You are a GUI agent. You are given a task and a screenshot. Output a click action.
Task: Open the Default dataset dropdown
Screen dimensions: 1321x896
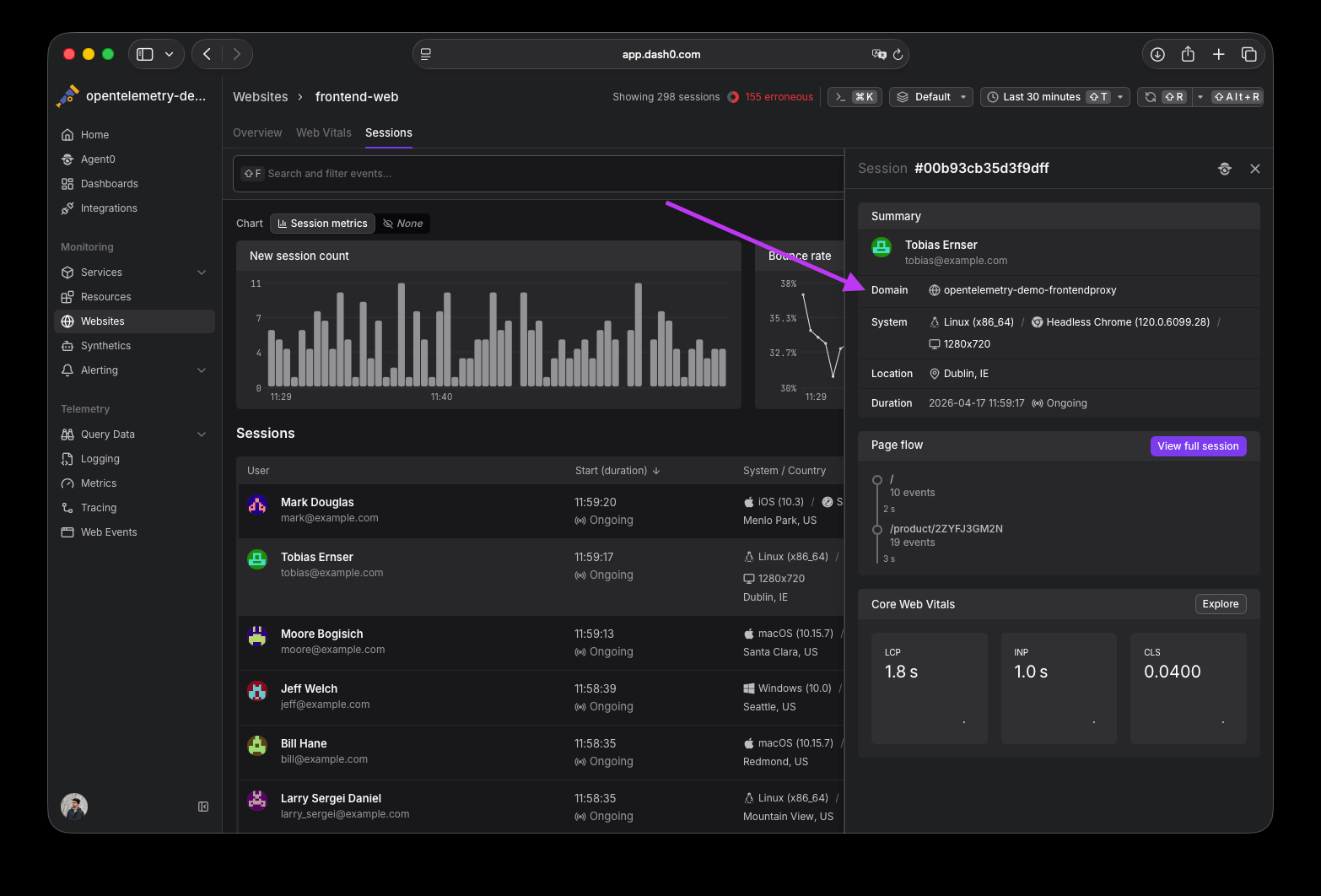point(930,97)
